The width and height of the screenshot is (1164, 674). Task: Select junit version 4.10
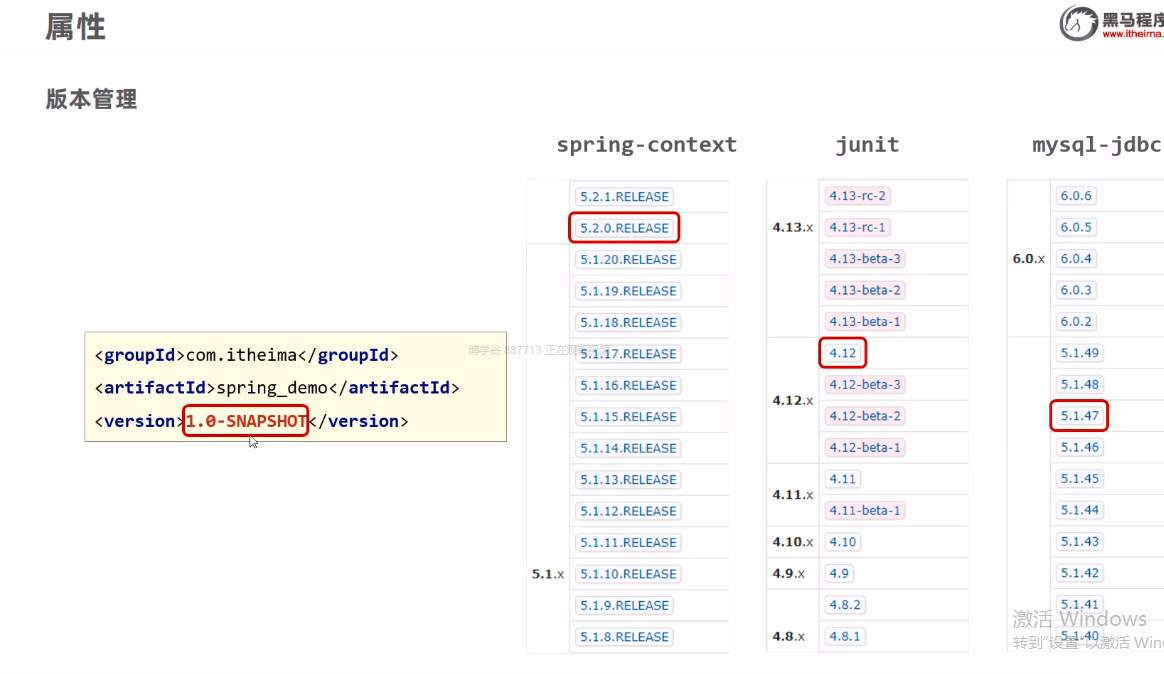point(843,542)
